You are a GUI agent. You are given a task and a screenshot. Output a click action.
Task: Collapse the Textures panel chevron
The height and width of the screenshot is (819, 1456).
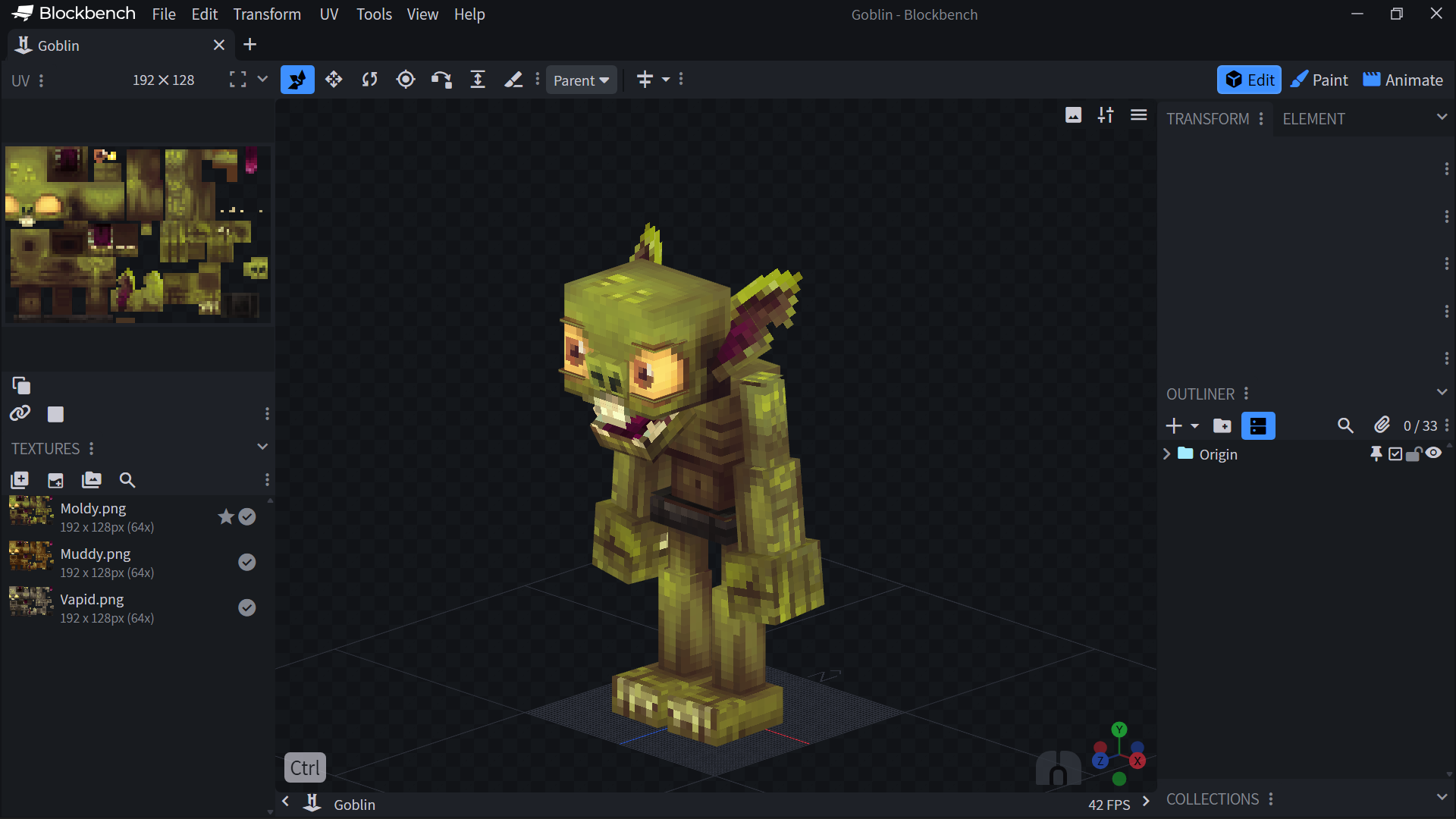click(262, 447)
